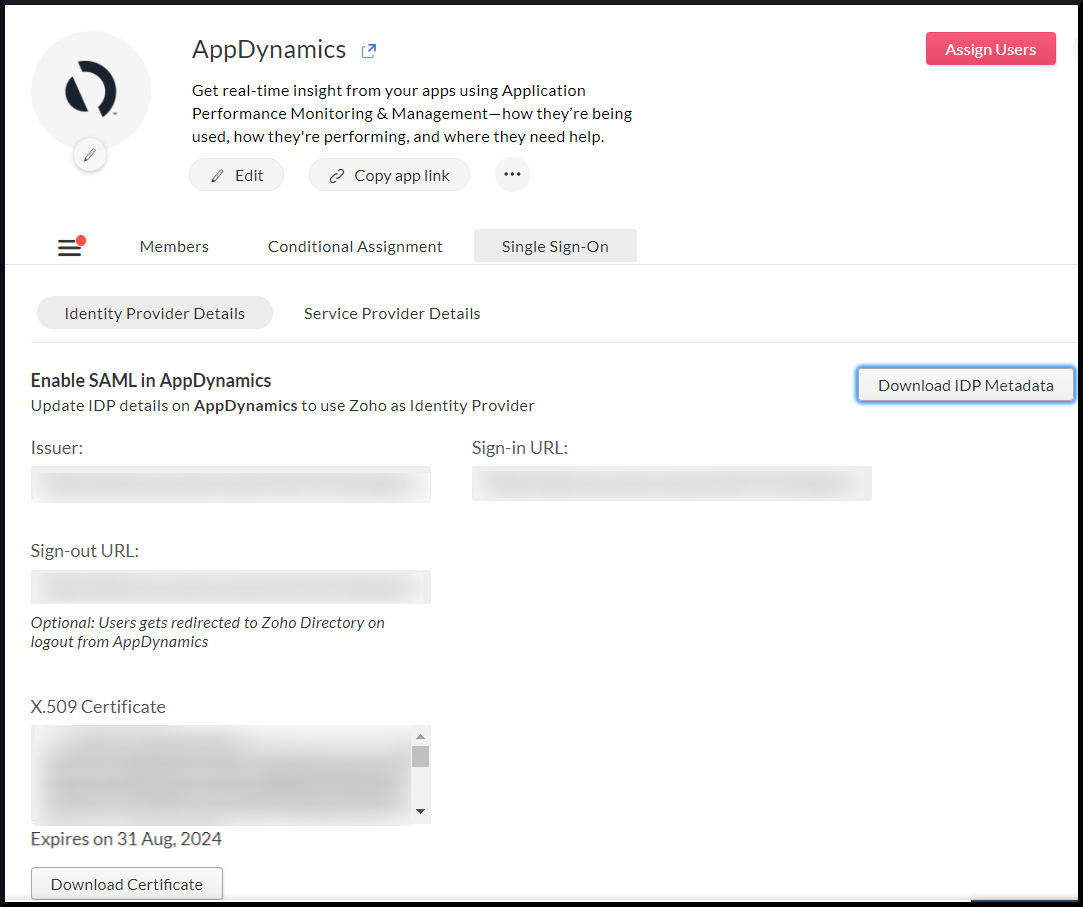Show Identity Provider Details section

tap(155, 313)
